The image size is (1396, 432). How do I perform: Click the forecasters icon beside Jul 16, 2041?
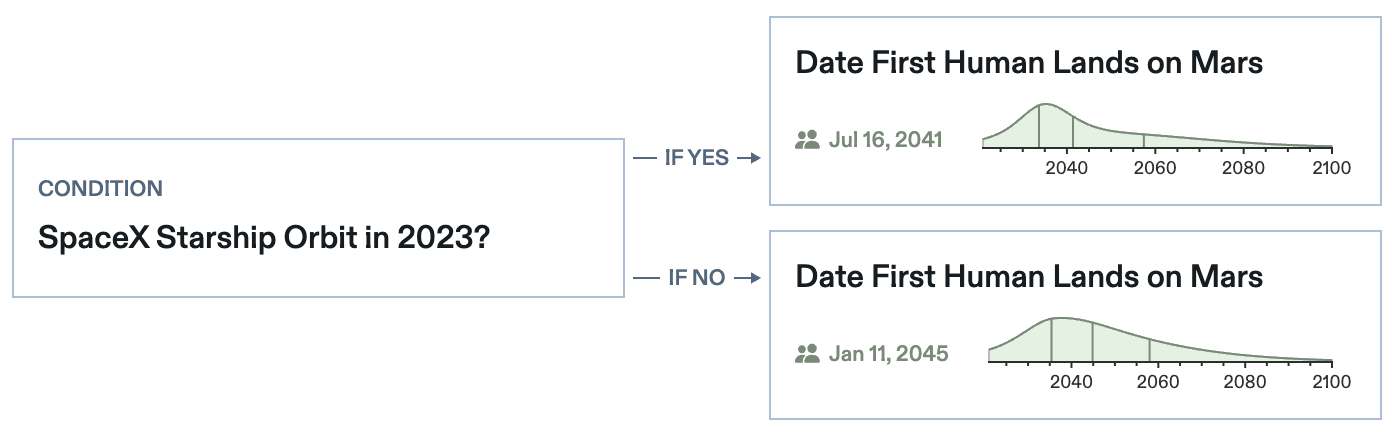807,140
